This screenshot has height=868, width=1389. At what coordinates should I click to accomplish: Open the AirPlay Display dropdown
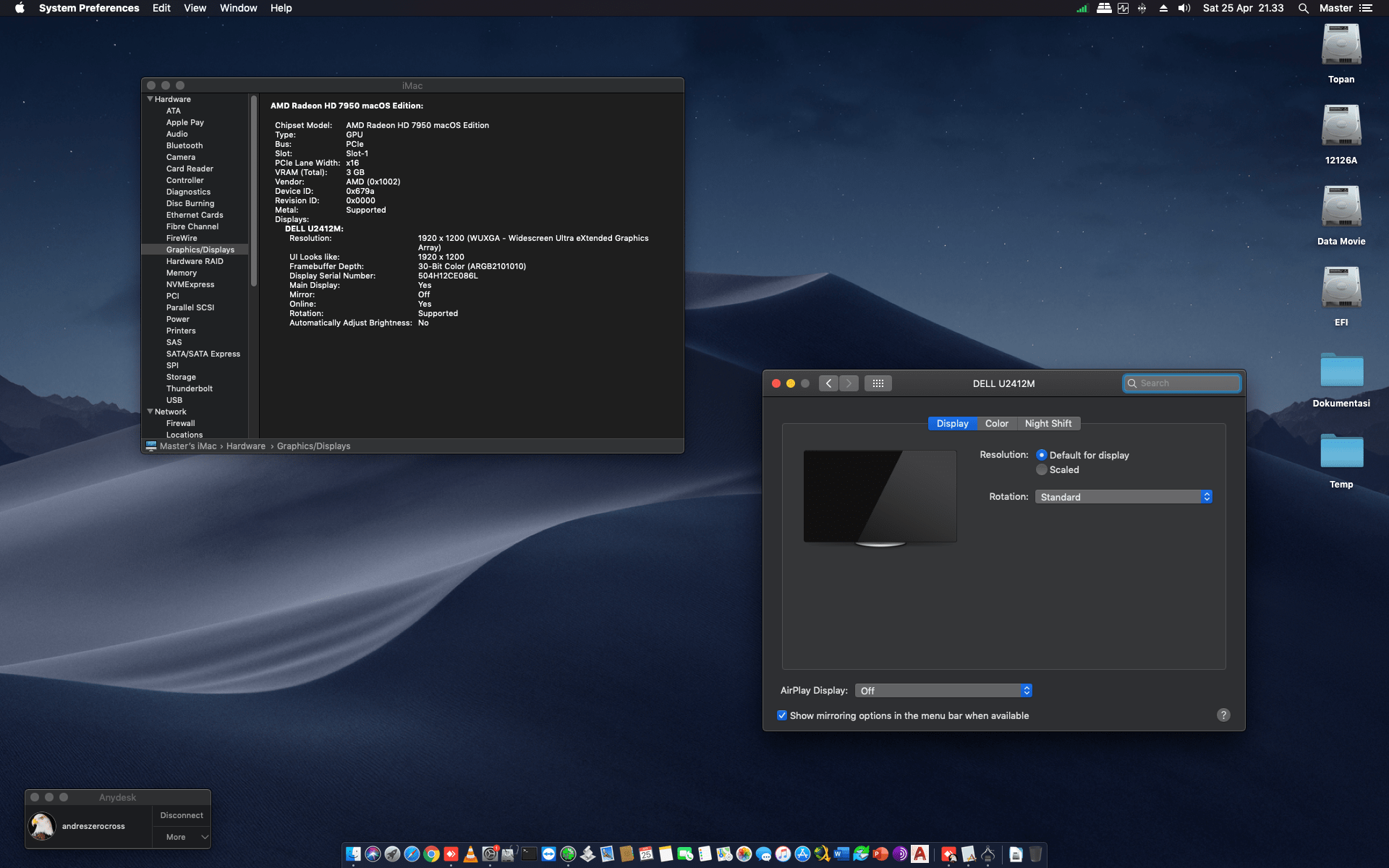(x=943, y=691)
